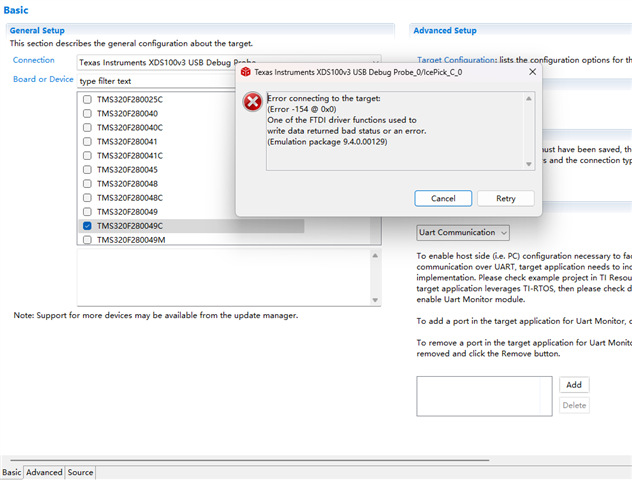The image size is (632, 480).
Task: Check the TMS320F280040 device
Action: (x=87, y=114)
